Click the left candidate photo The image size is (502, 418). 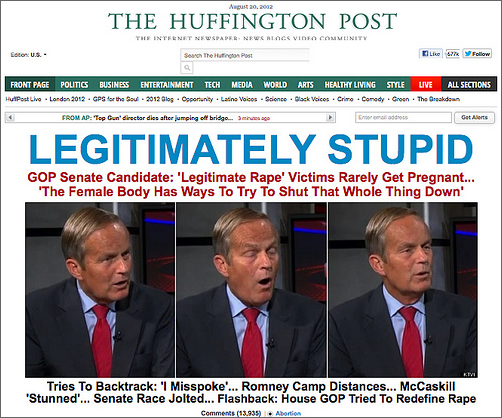(100, 290)
